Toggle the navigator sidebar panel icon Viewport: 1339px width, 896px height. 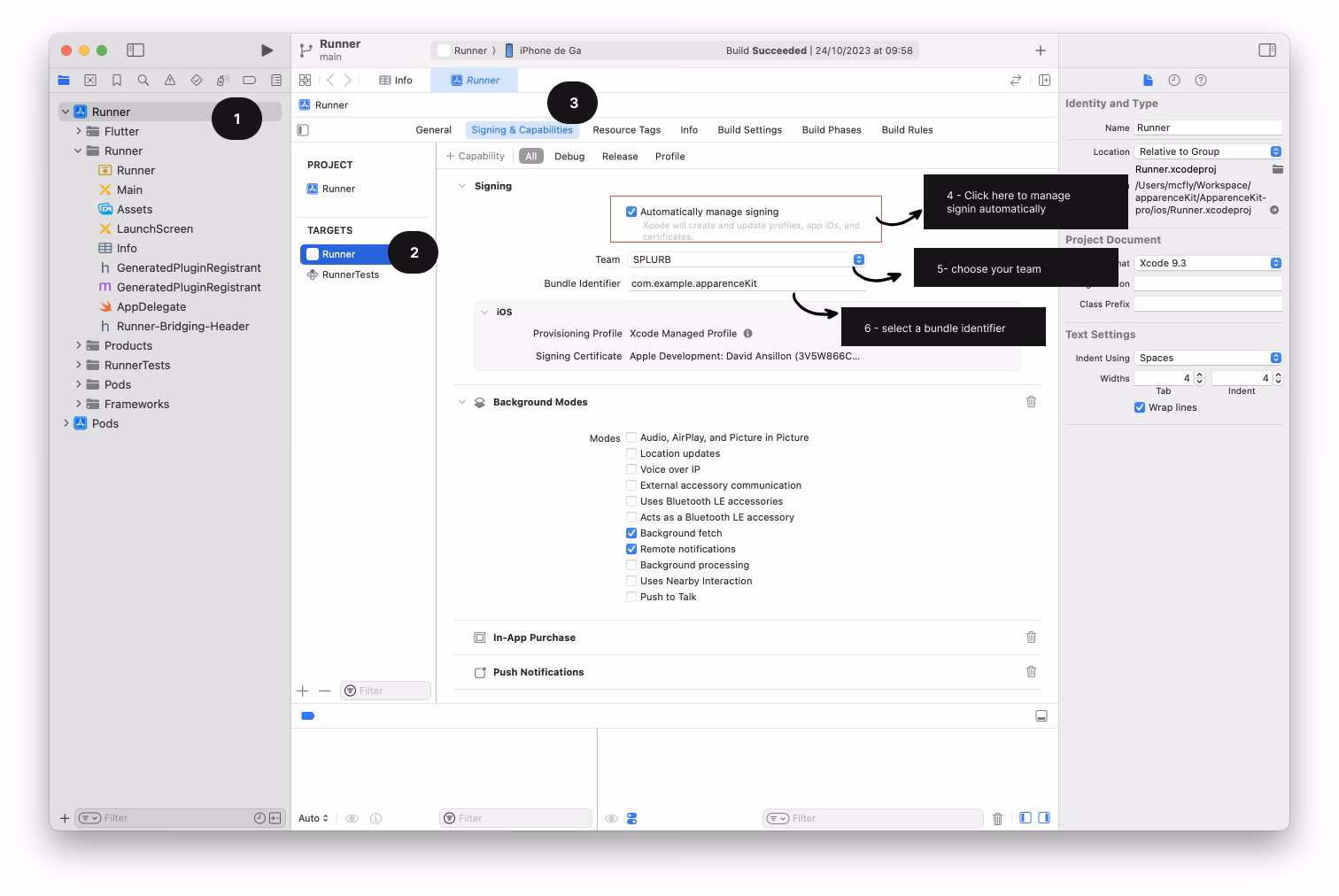[x=135, y=50]
